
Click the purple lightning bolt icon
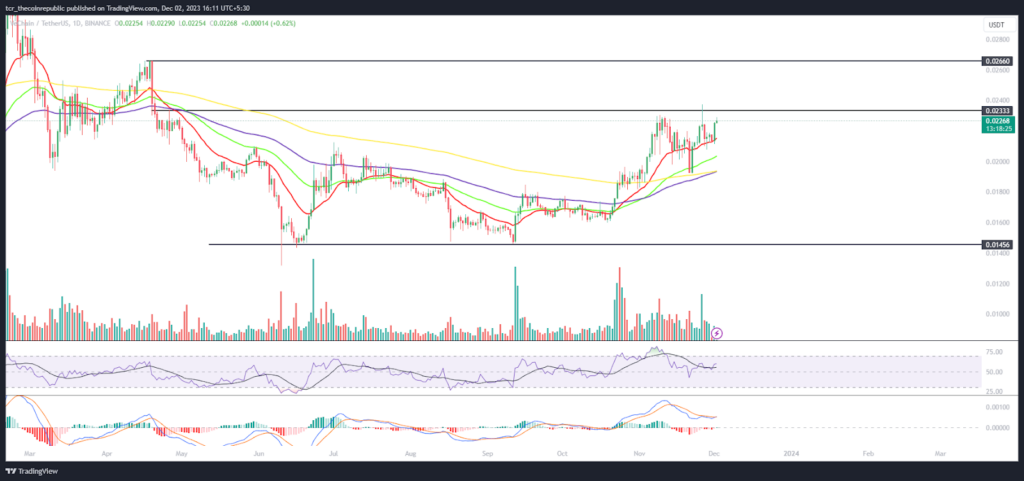point(716,334)
